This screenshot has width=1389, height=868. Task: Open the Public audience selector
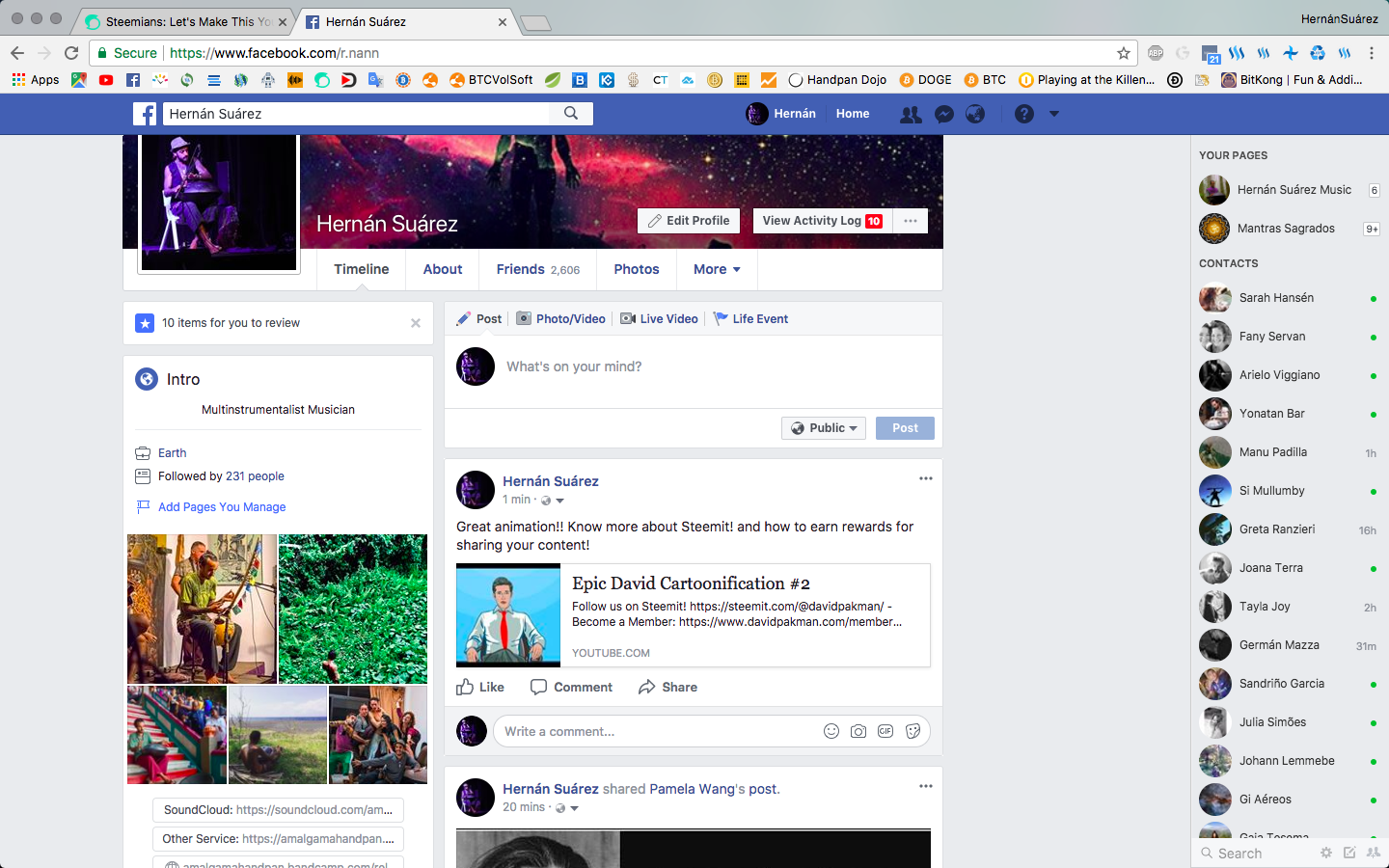pyautogui.click(x=824, y=428)
